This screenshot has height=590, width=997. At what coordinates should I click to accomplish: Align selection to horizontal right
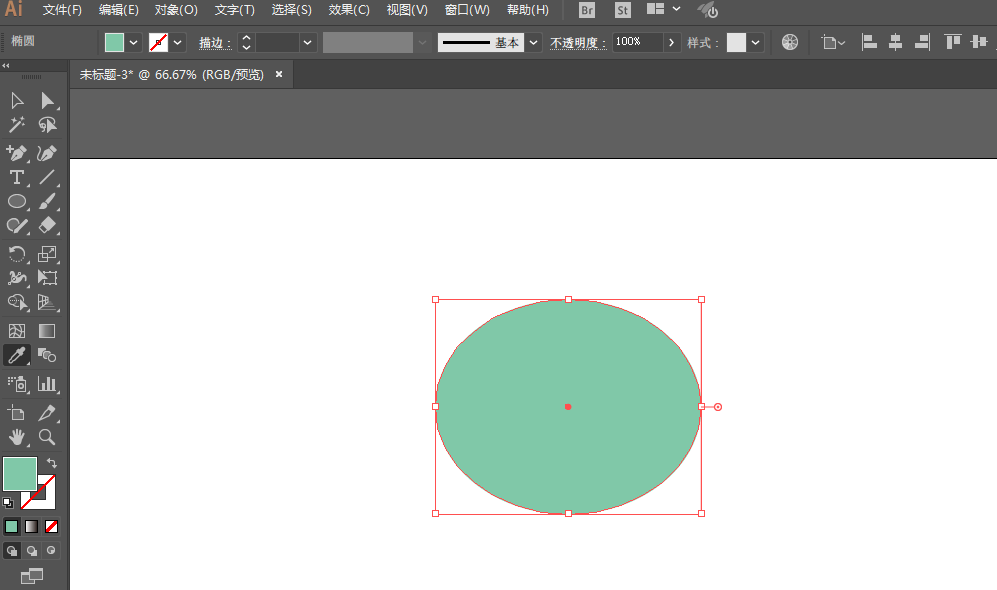[x=922, y=42]
